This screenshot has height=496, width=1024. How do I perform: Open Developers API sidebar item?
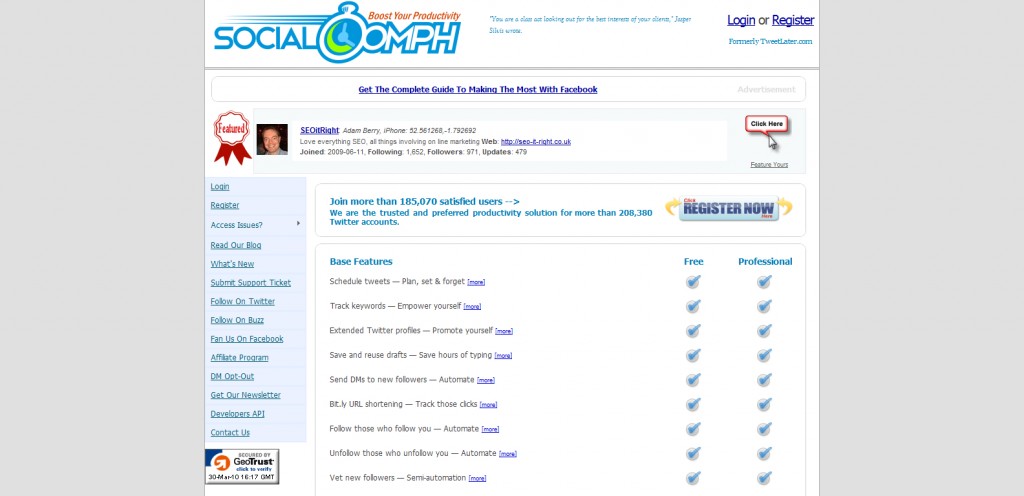tap(238, 414)
